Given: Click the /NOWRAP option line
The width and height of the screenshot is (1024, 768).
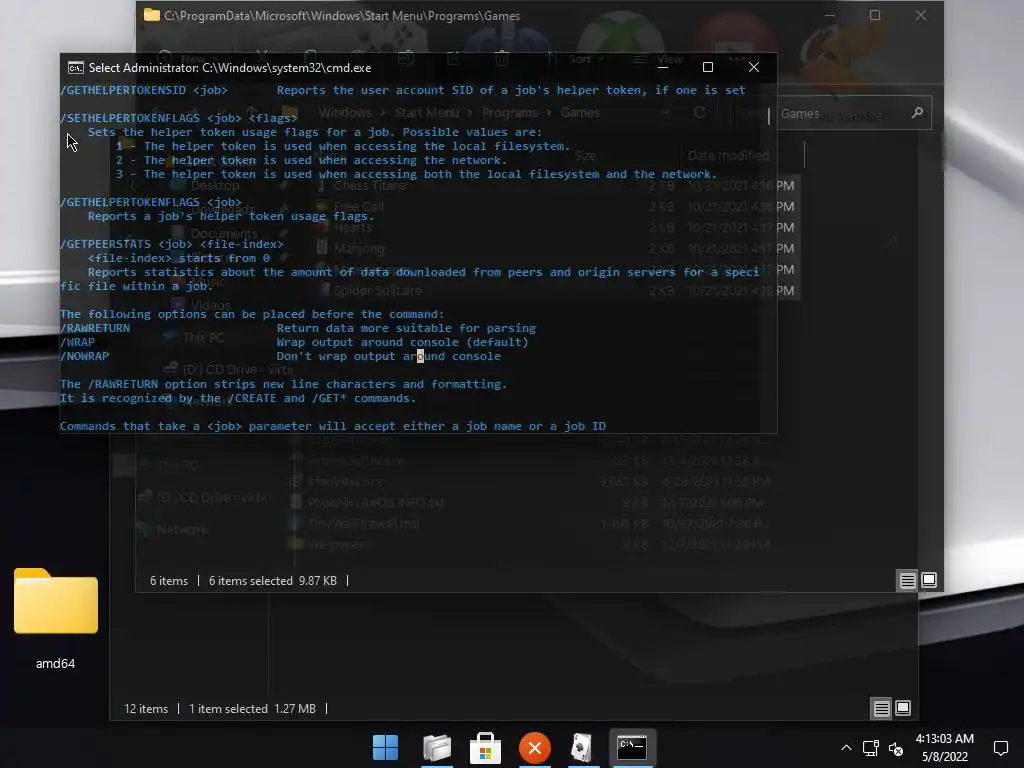Looking at the screenshot, I should click(280, 357).
